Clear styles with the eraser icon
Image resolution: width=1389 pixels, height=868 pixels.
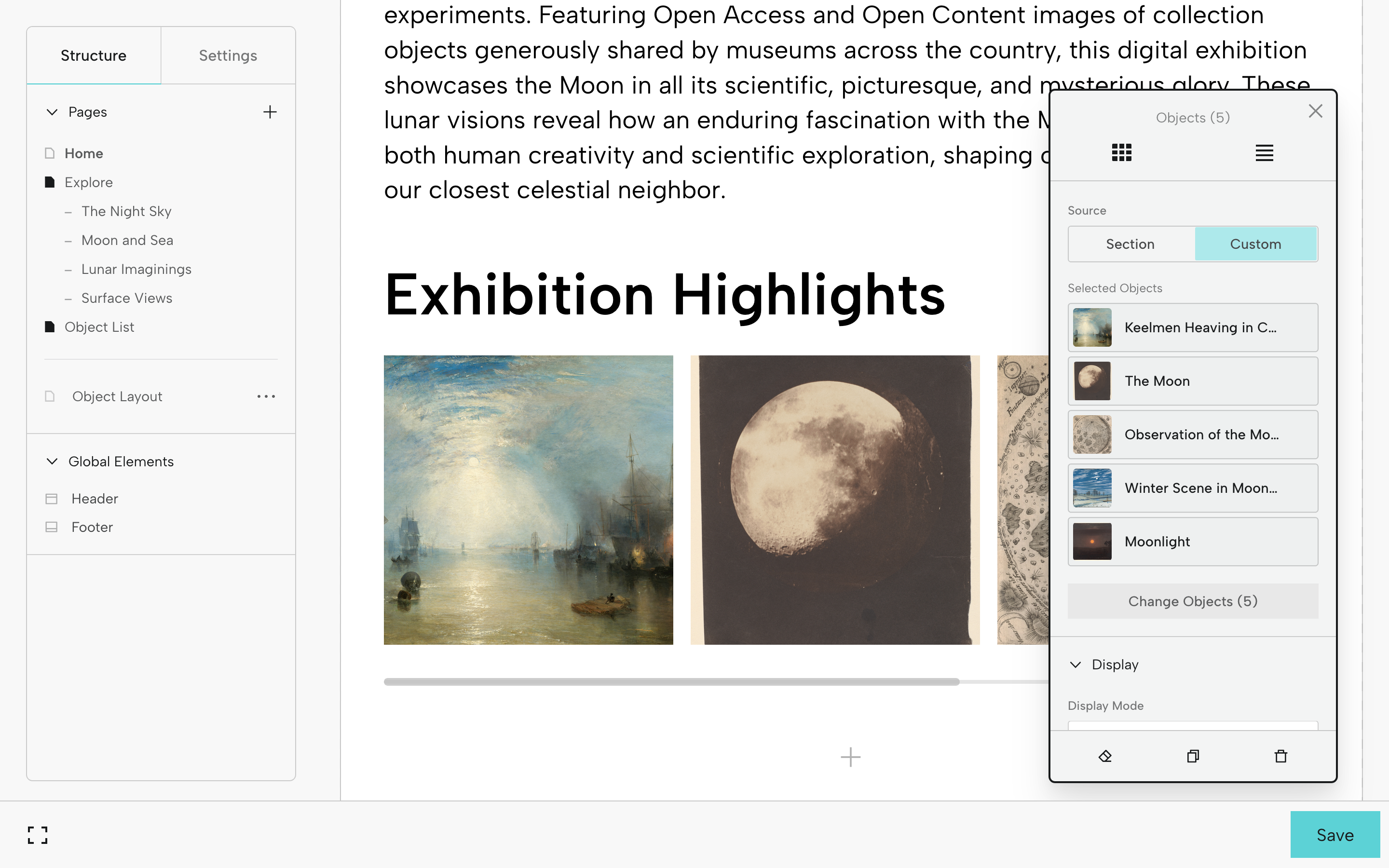[1105, 756]
